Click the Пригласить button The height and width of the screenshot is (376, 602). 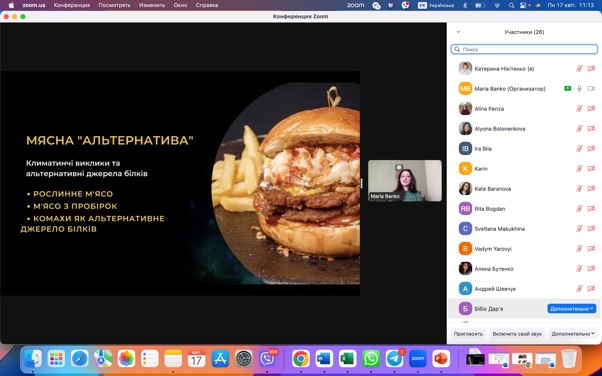click(468, 334)
